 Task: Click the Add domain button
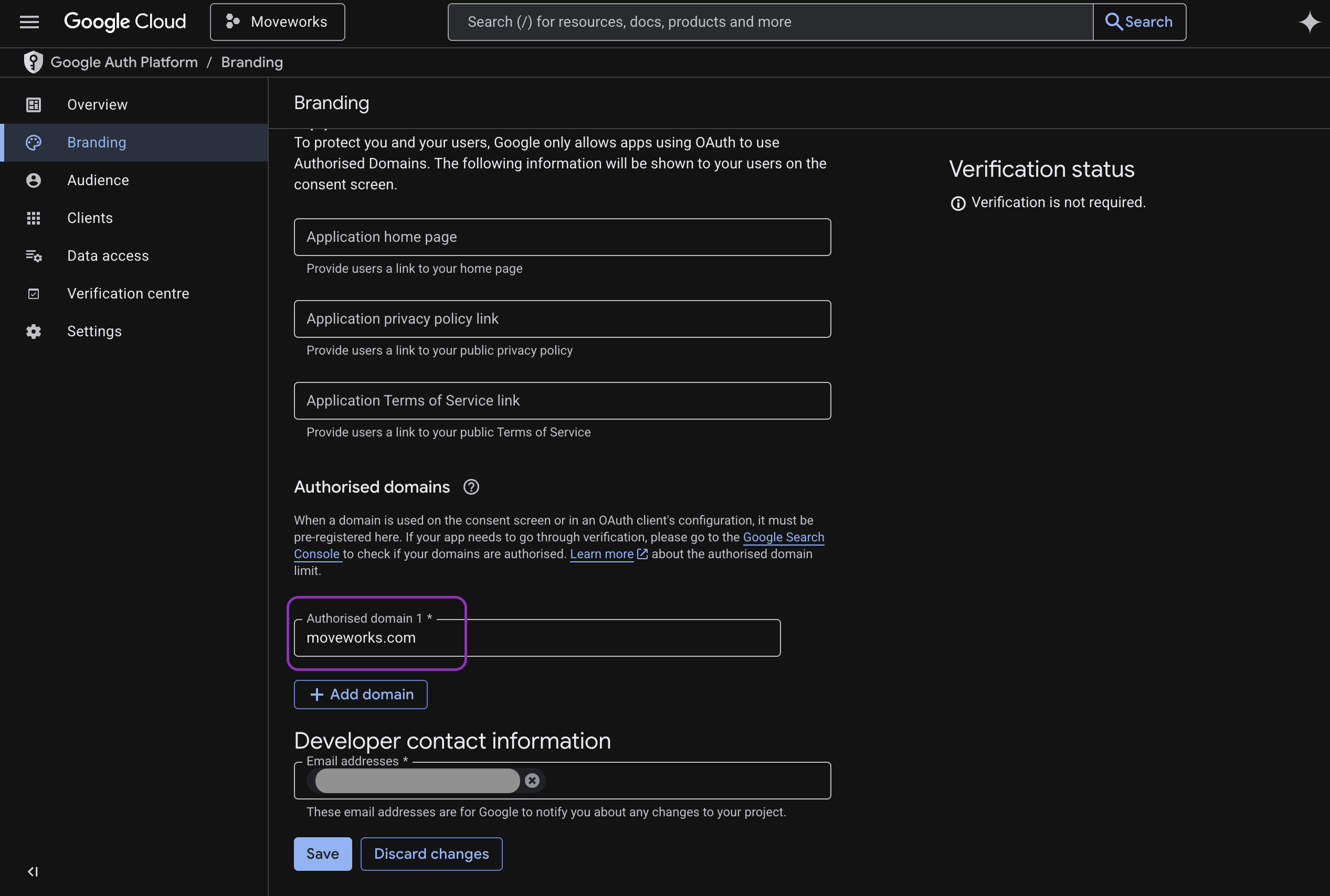361,694
